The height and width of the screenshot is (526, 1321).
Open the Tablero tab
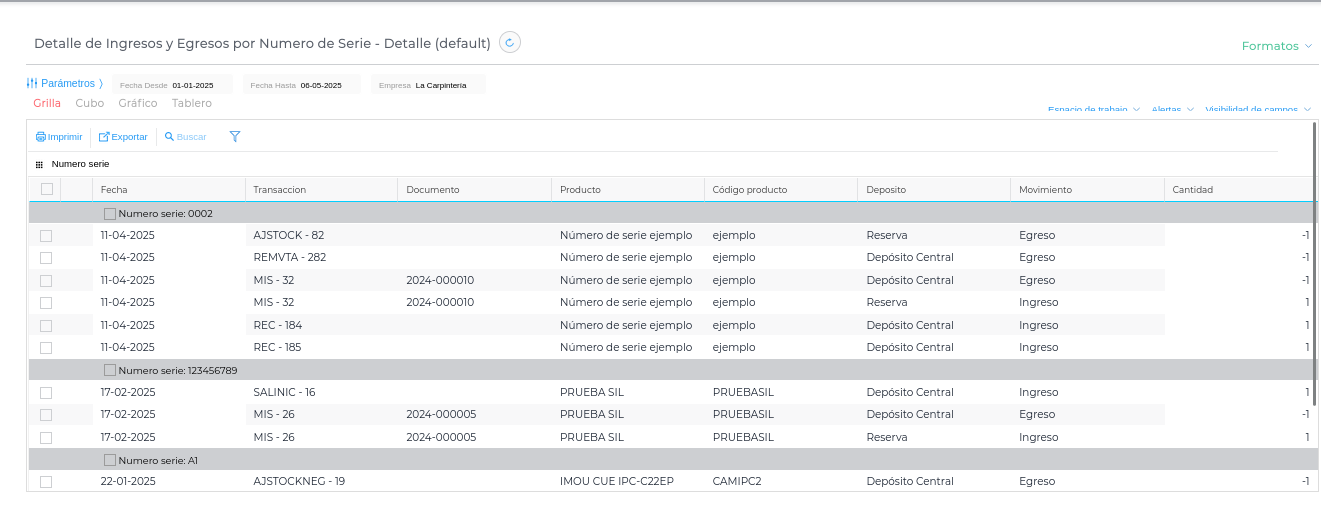point(192,103)
